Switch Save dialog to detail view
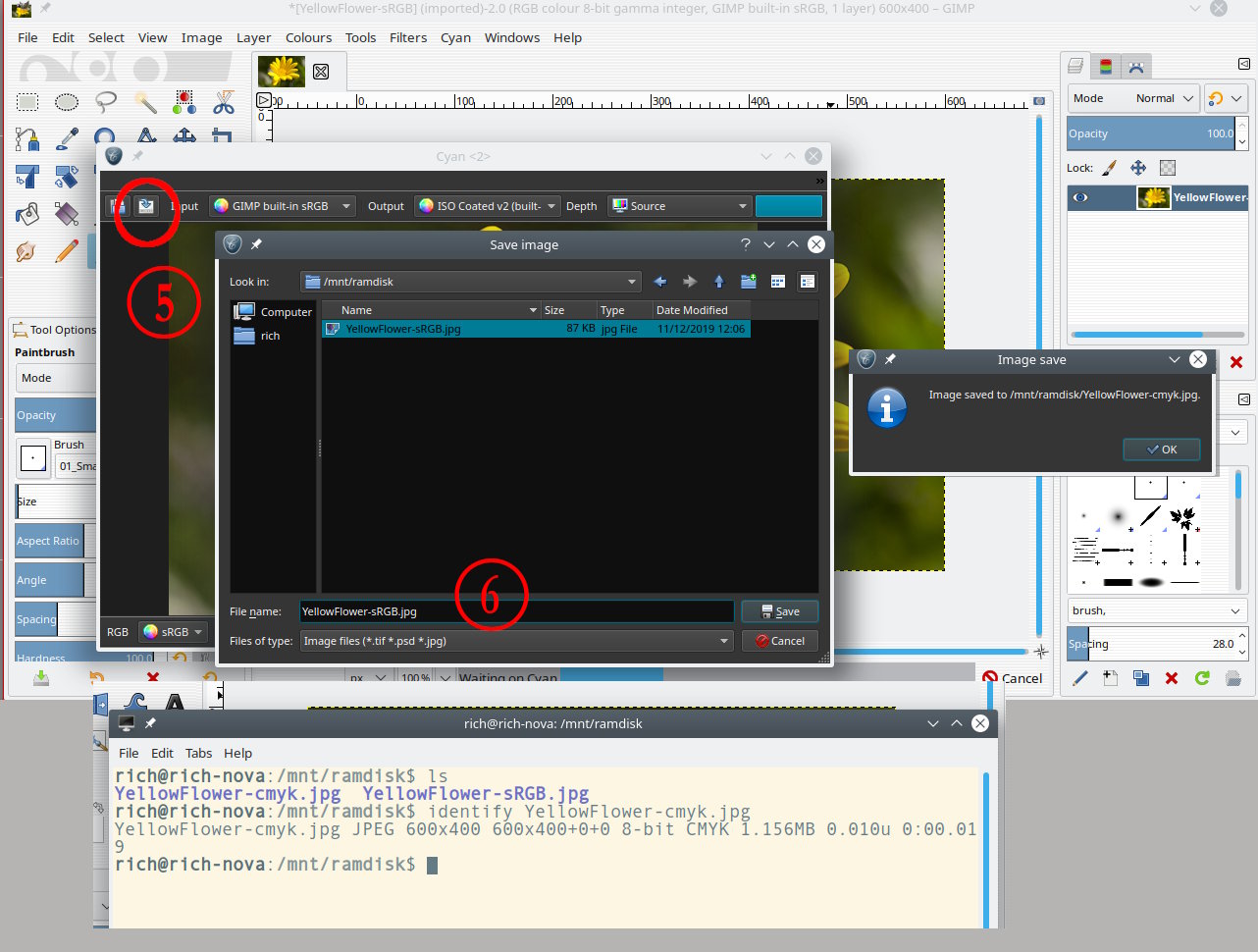This screenshot has width=1258, height=952. [808, 282]
